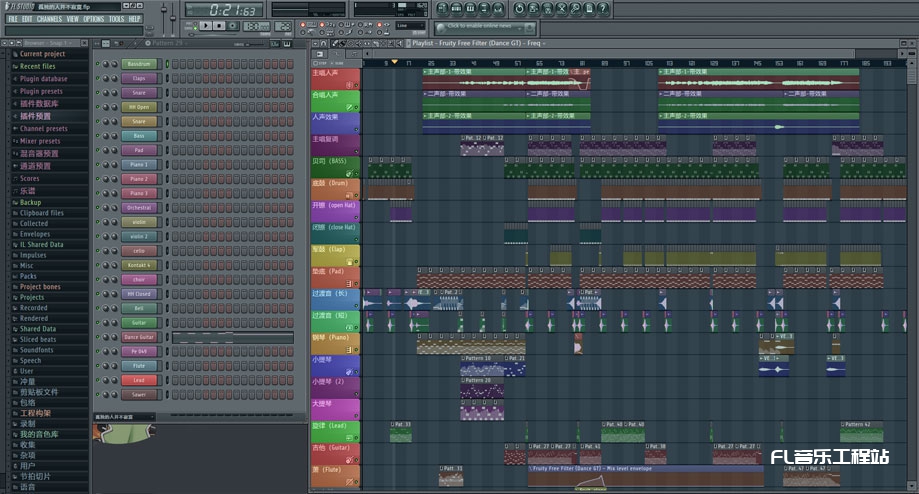Toggle mute LED for HH Open channel

(x=97, y=107)
